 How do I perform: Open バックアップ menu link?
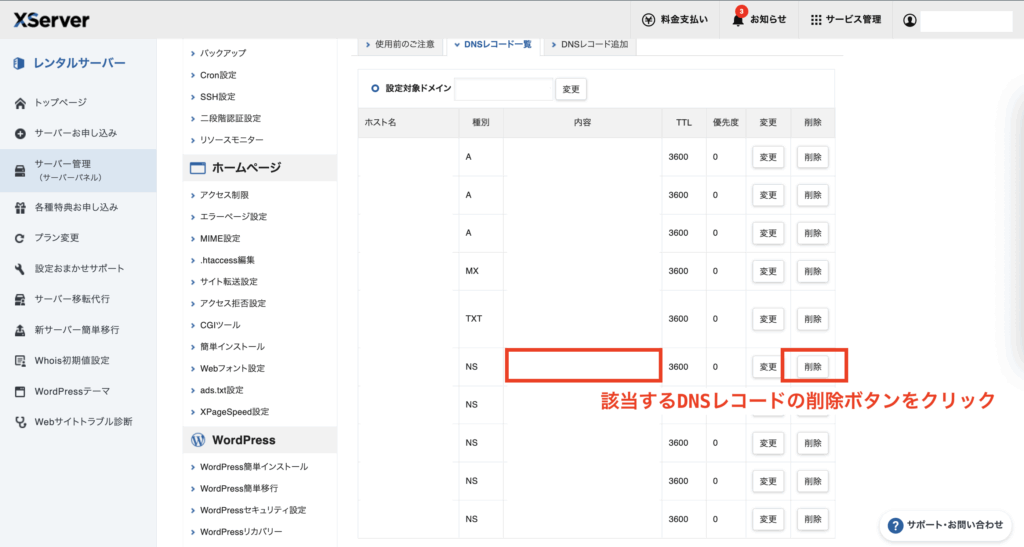[223, 54]
